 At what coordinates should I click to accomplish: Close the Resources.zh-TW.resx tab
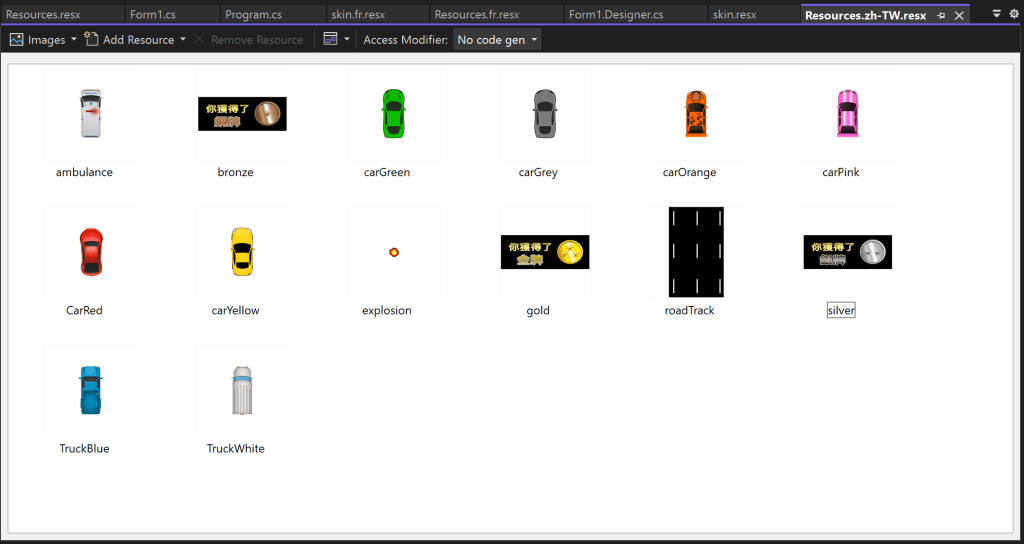point(960,16)
